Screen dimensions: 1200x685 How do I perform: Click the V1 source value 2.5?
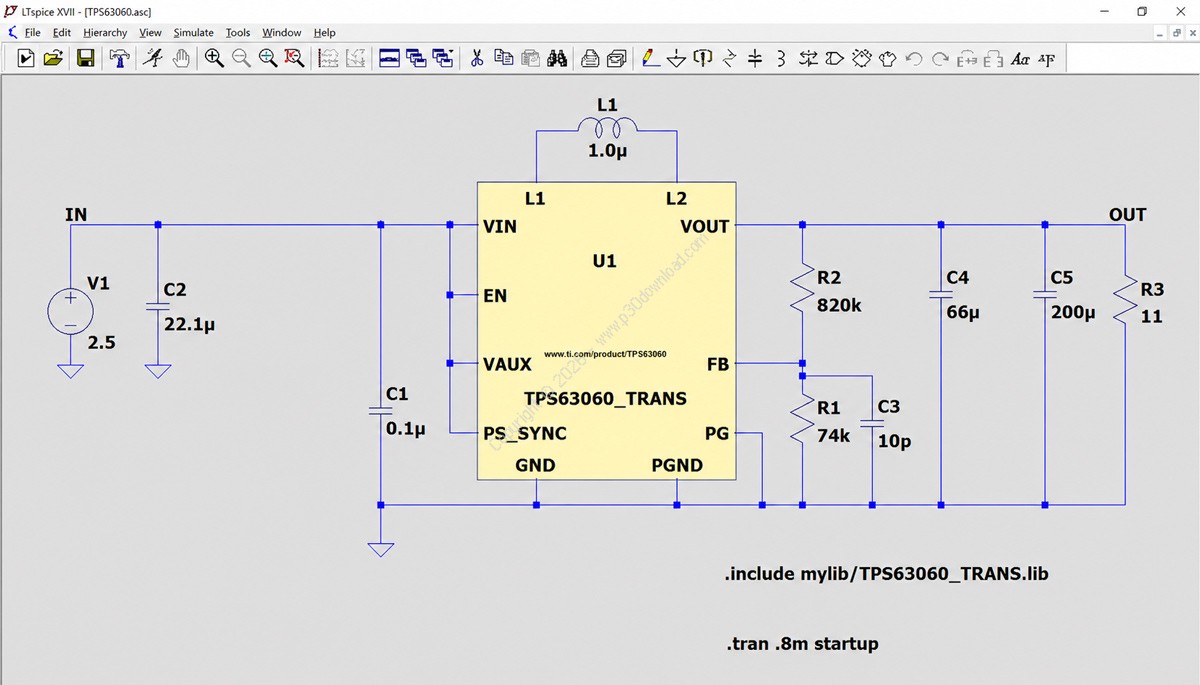tap(102, 342)
